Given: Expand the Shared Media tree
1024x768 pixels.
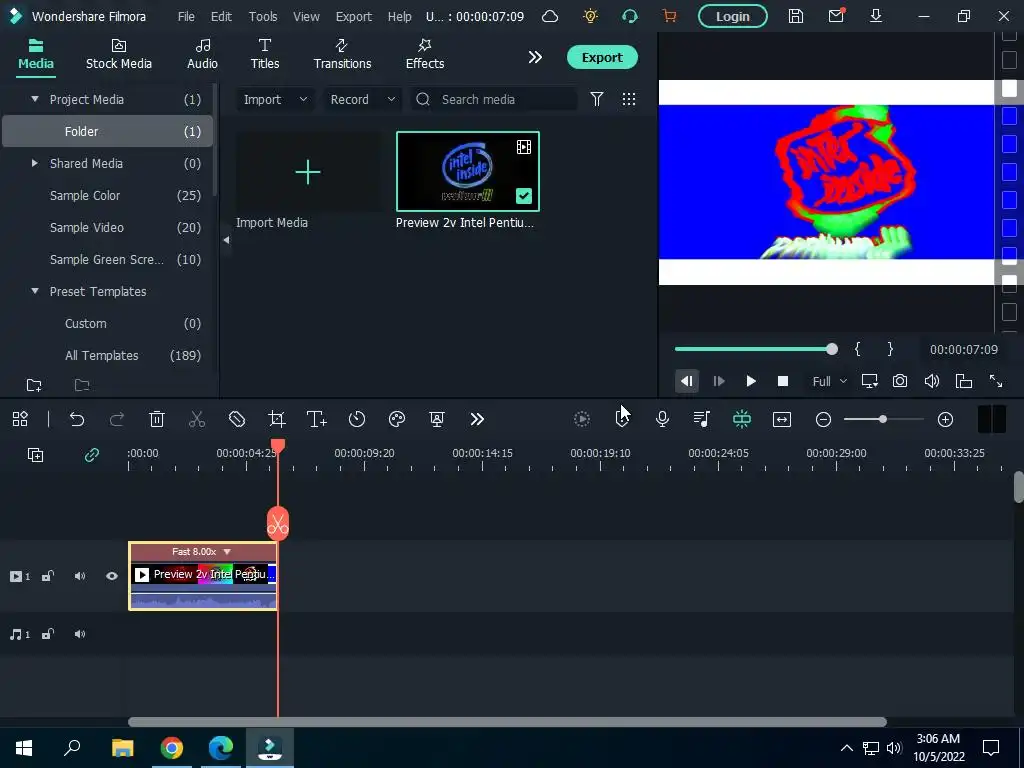Looking at the screenshot, I should tap(35, 163).
